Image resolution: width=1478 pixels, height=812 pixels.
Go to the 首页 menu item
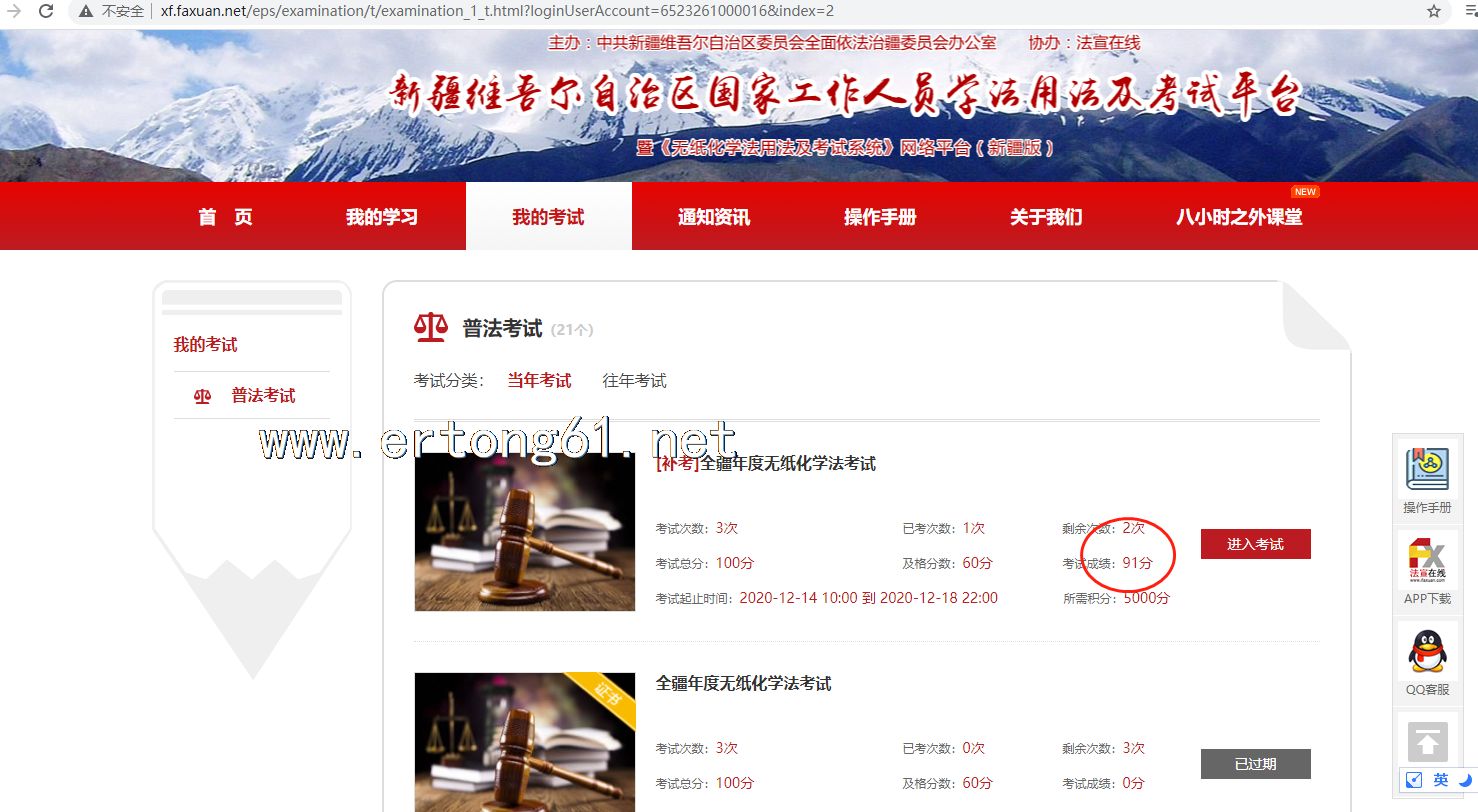tap(225, 217)
